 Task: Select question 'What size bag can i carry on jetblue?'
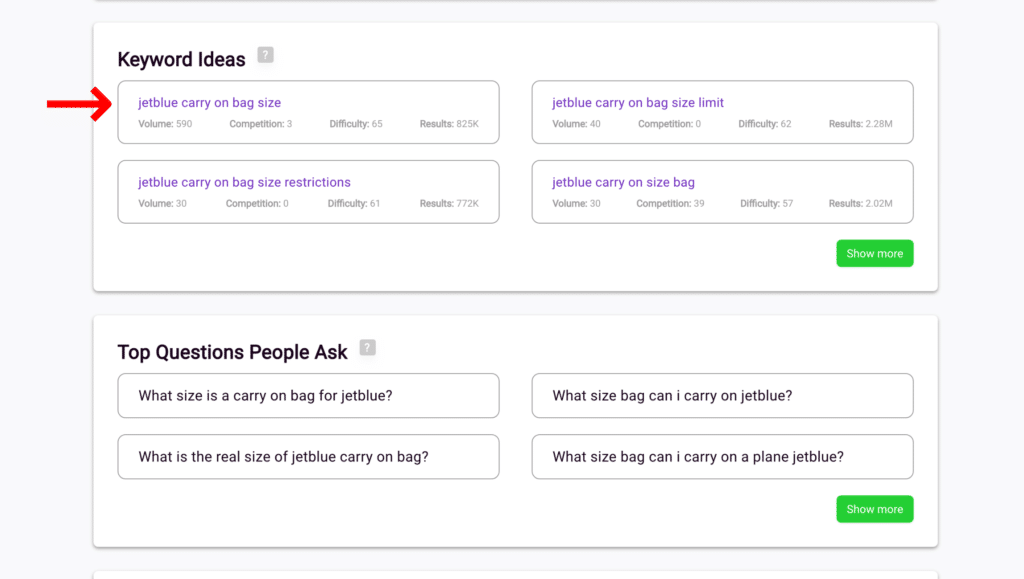click(722, 396)
